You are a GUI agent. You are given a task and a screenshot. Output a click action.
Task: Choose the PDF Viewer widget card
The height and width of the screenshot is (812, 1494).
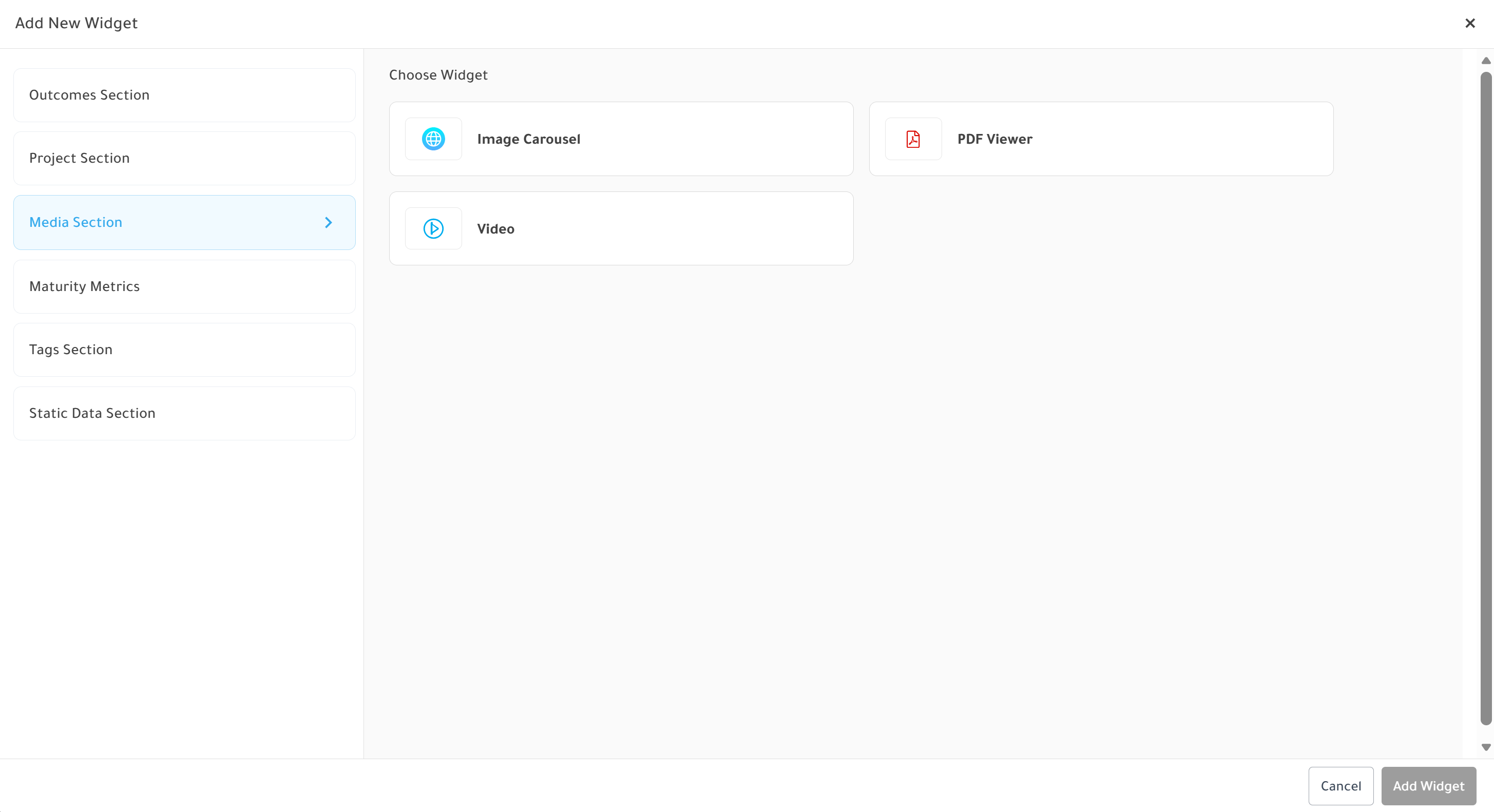coord(1101,139)
